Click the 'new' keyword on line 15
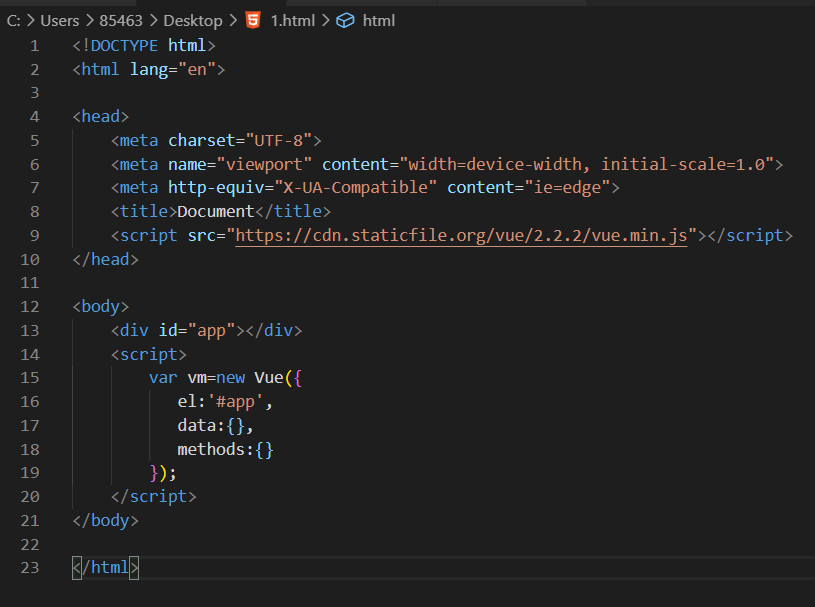This screenshot has width=815, height=607. coord(231,378)
